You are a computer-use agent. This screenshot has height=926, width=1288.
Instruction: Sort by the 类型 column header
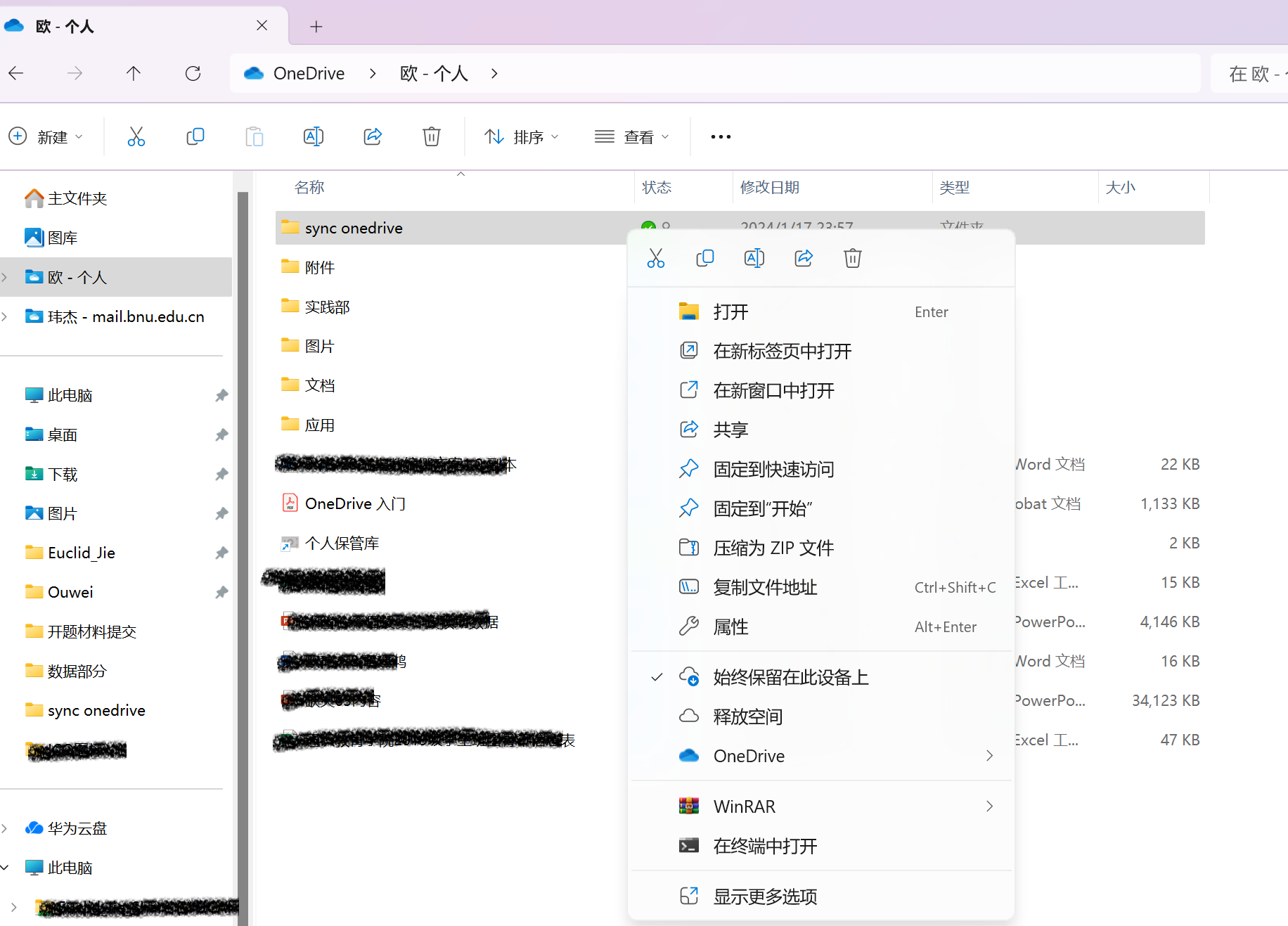coord(955,187)
